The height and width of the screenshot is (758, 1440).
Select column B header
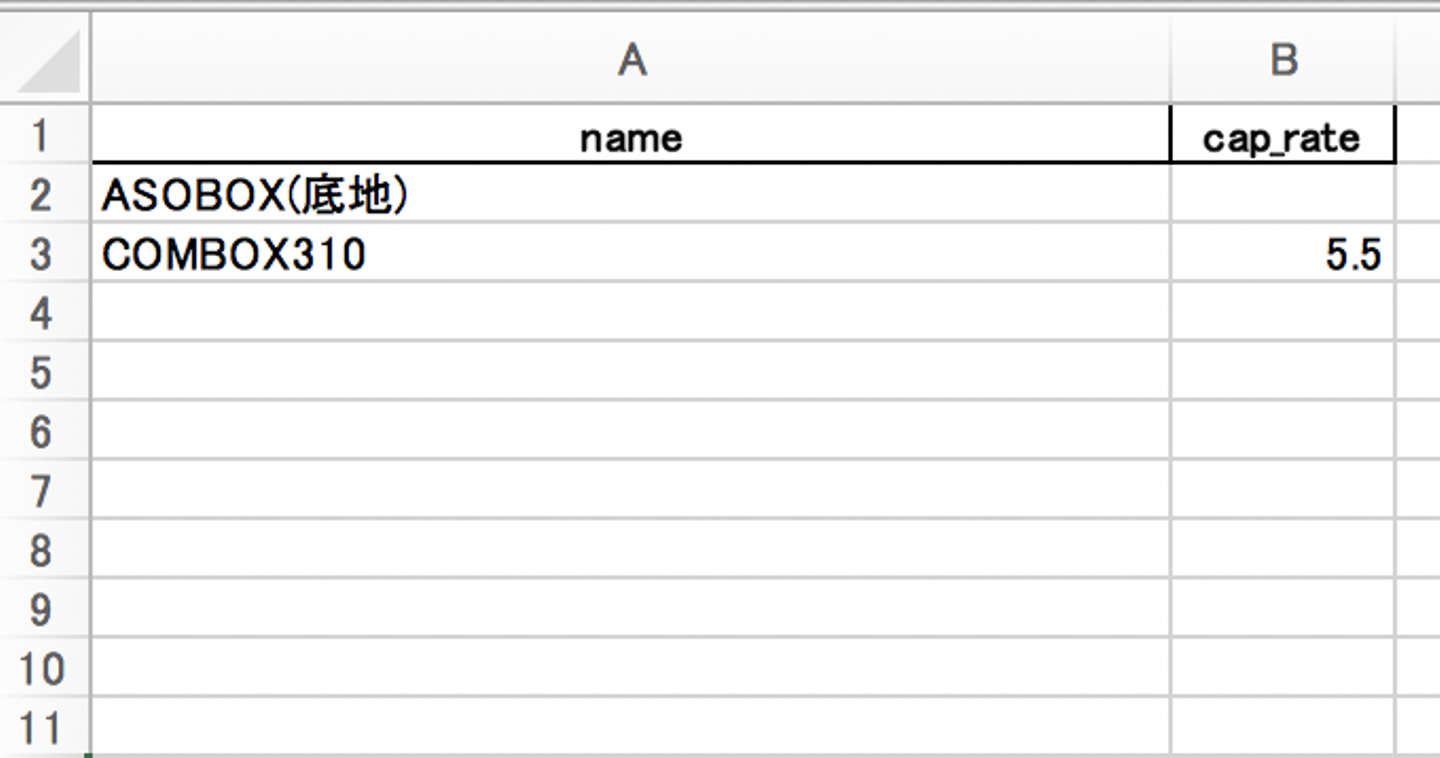(x=1282, y=62)
